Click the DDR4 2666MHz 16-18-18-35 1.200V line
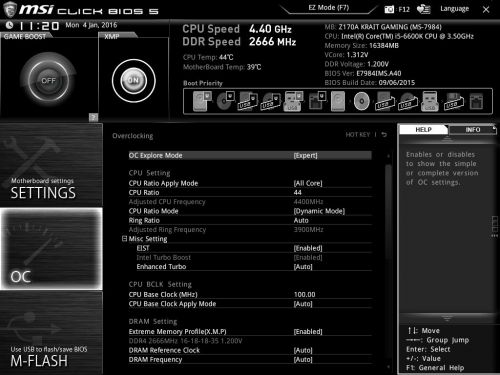500x375 pixels. tap(185, 341)
